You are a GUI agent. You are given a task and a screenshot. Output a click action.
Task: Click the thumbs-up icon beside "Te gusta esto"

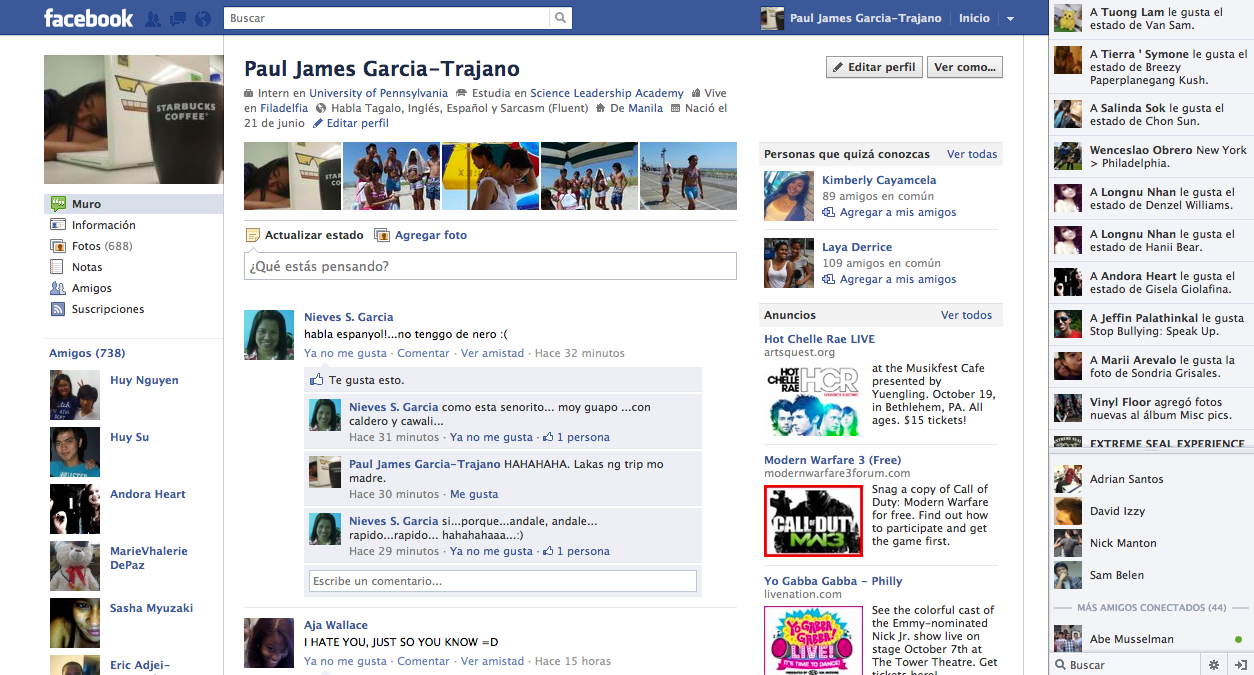pyautogui.click(x=317, y=381)
